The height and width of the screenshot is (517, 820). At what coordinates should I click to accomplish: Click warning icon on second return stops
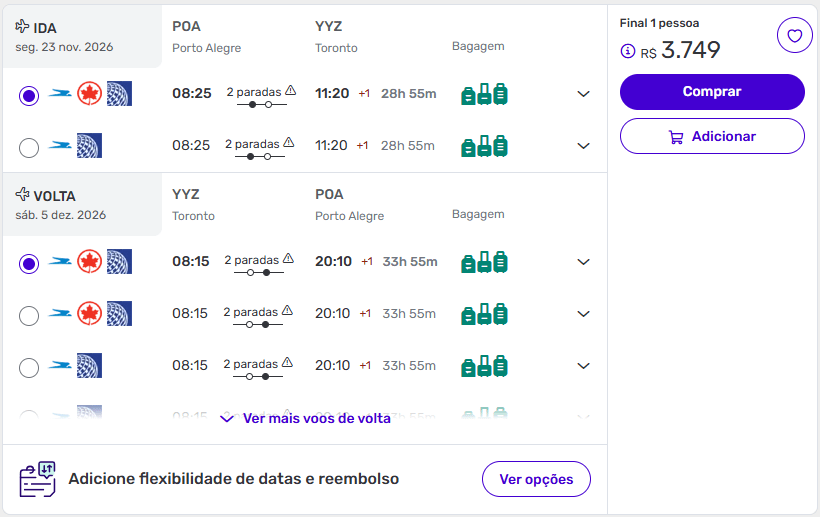tap(288, 310)
